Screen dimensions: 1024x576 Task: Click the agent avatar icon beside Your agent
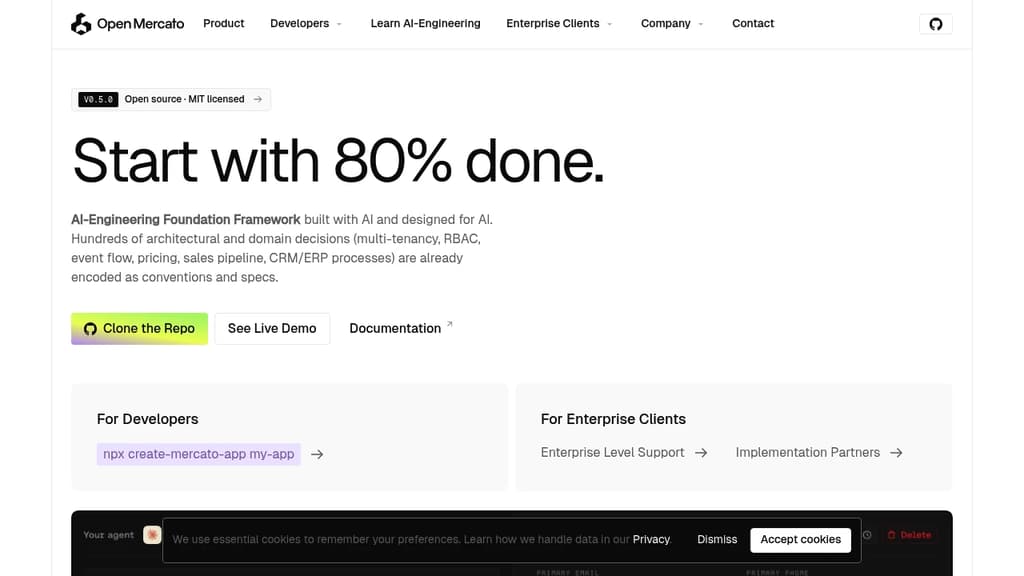pyautogui.click(x=152, y=535)
